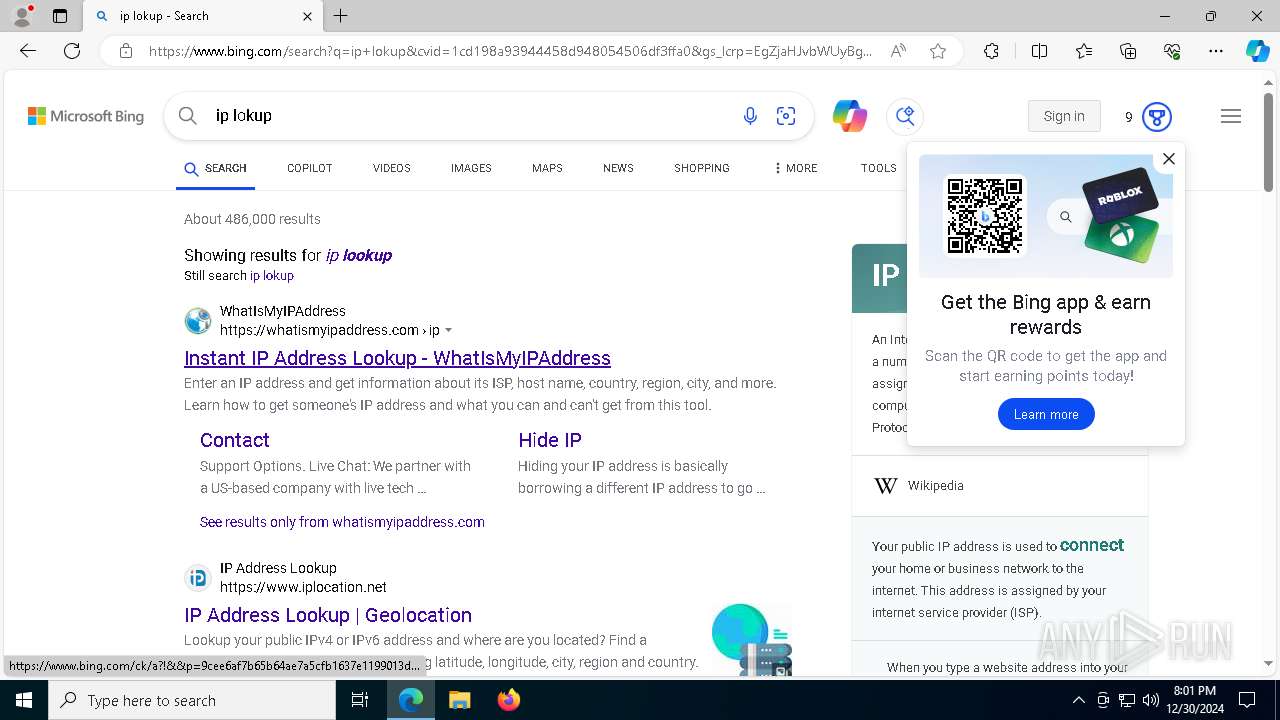This screenshot has height=720, width=1280.
Task: Click the taskbar search box
Action: tap(192, 700)
